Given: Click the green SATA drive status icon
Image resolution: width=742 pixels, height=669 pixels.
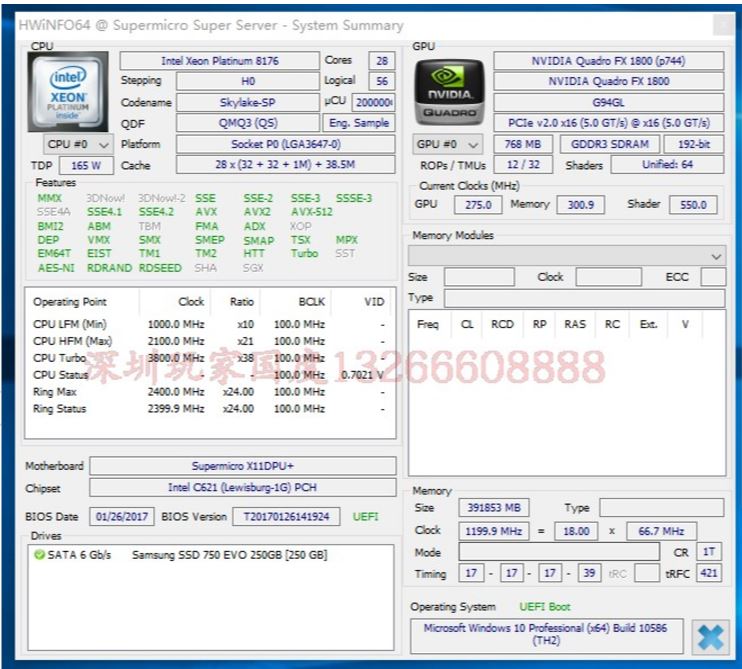Looking at the screenshot, I should coord(39,555).
